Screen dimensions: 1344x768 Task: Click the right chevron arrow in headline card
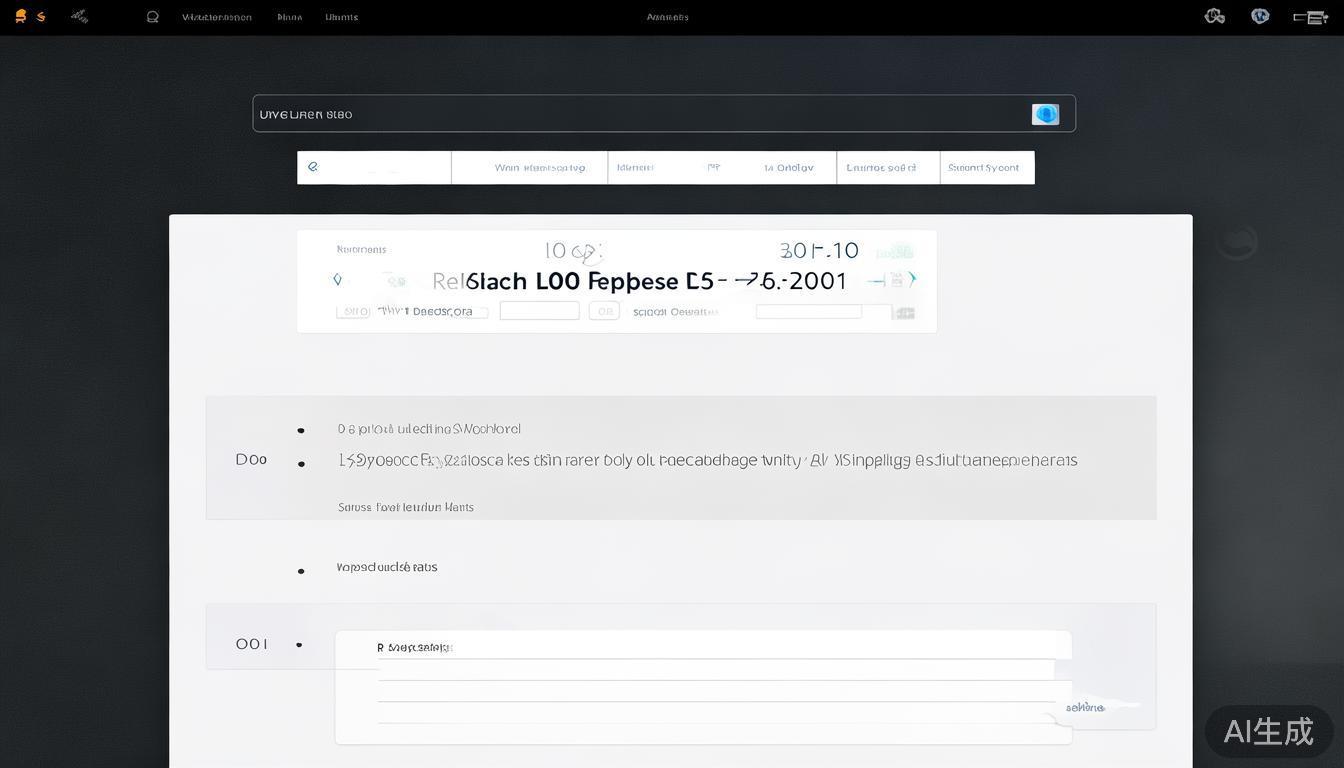click(912, 279)
